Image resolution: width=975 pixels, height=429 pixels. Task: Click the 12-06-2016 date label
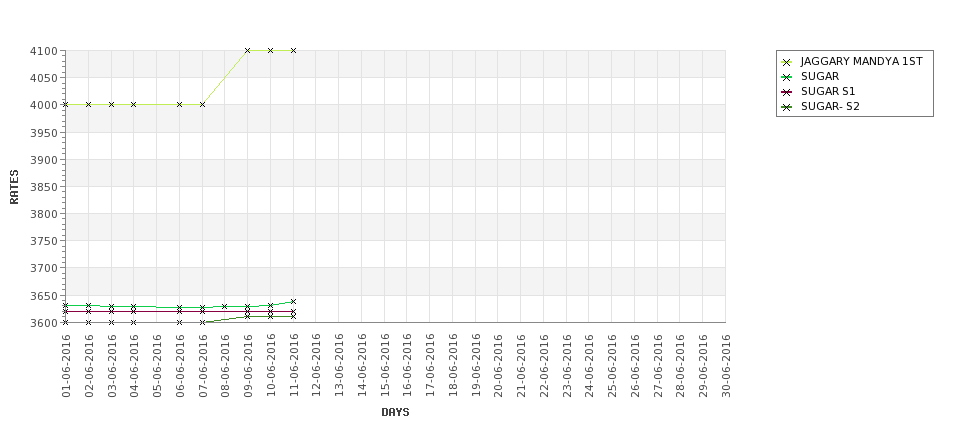point(317,366)
